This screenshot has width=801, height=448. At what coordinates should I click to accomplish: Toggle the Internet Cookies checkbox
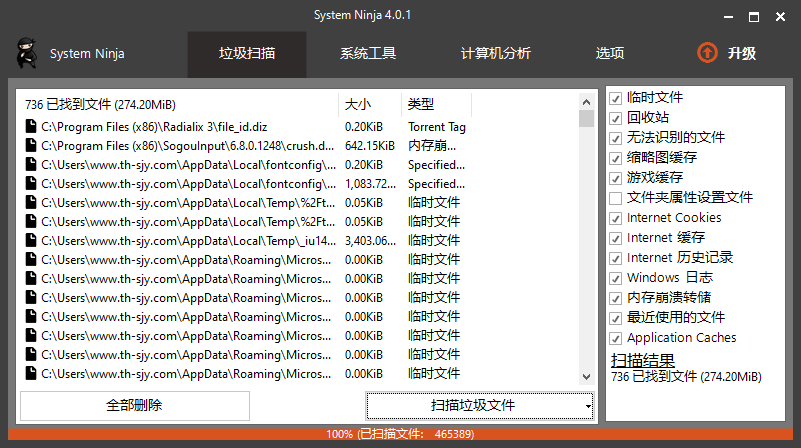click(x=616, y=218)
